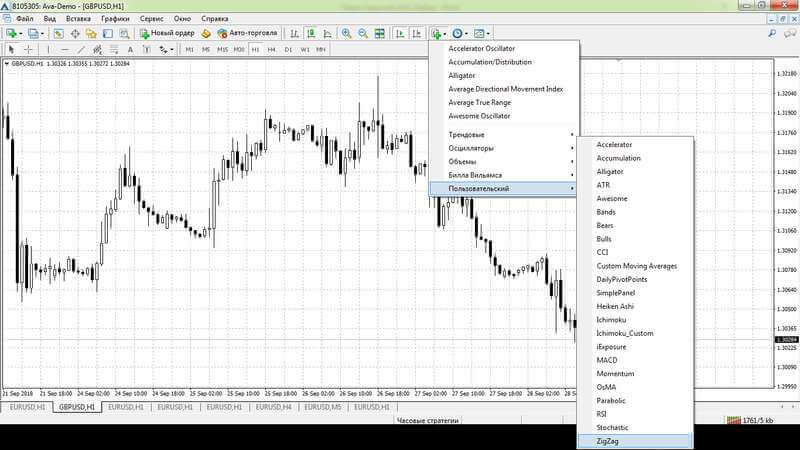Viewport: 800px width, 450px height.
Task: Show the Market Watch window icon
Action: coord(59,34)
